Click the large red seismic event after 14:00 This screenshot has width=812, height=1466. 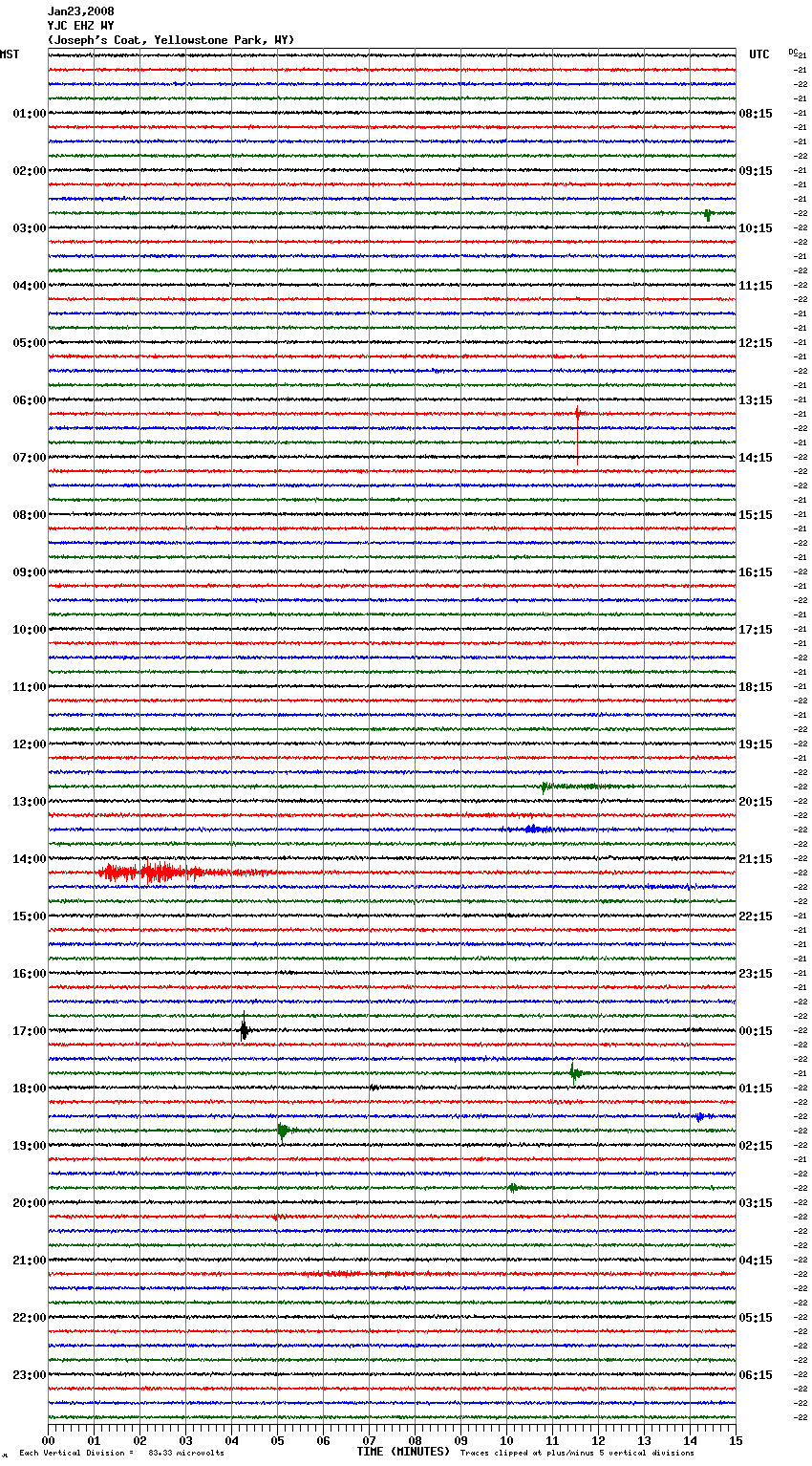click(x=186, y=873)
